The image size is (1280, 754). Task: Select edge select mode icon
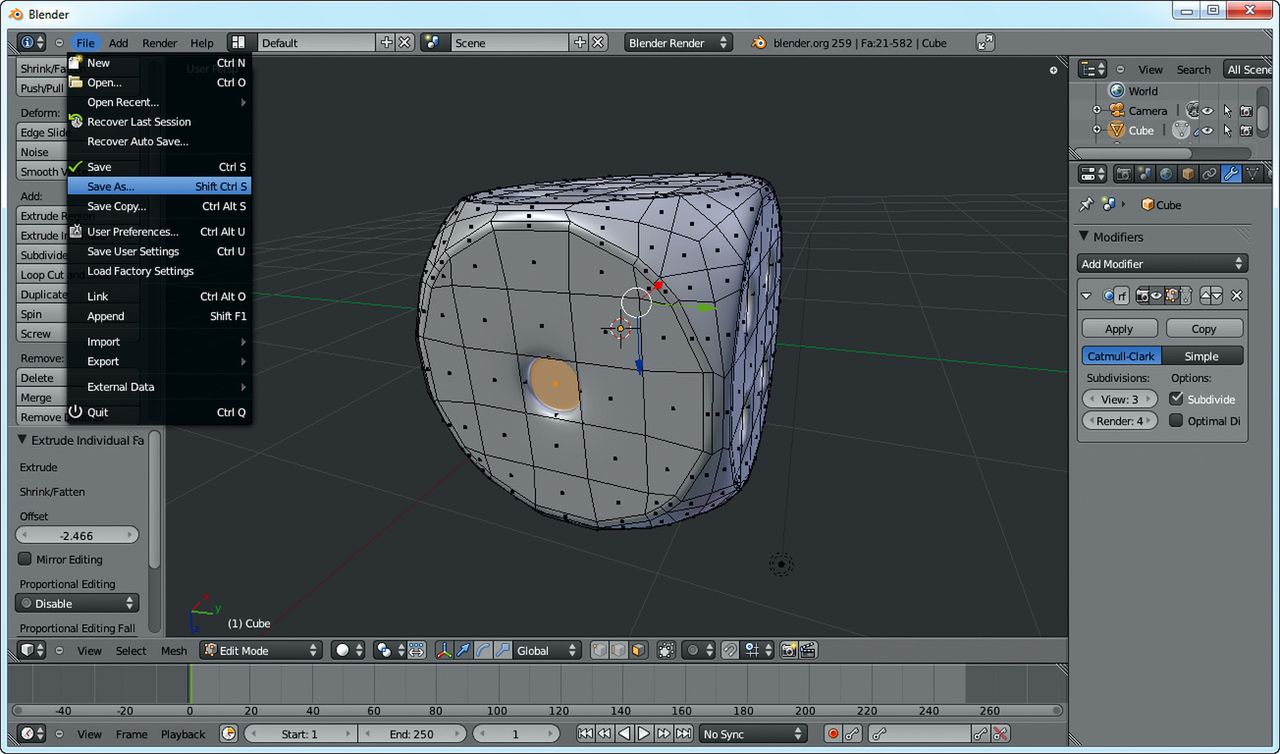pyautogui.click(x=618, y=650)
